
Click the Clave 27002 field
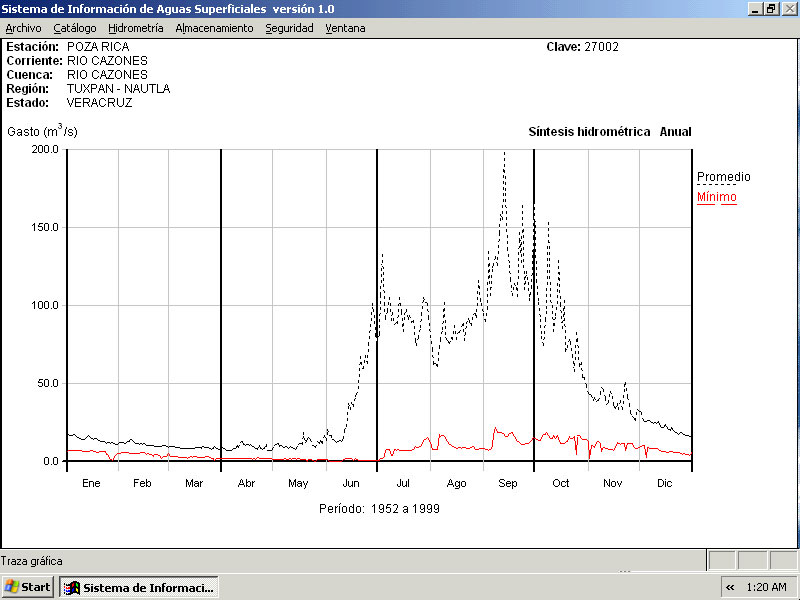click(582, 47)
